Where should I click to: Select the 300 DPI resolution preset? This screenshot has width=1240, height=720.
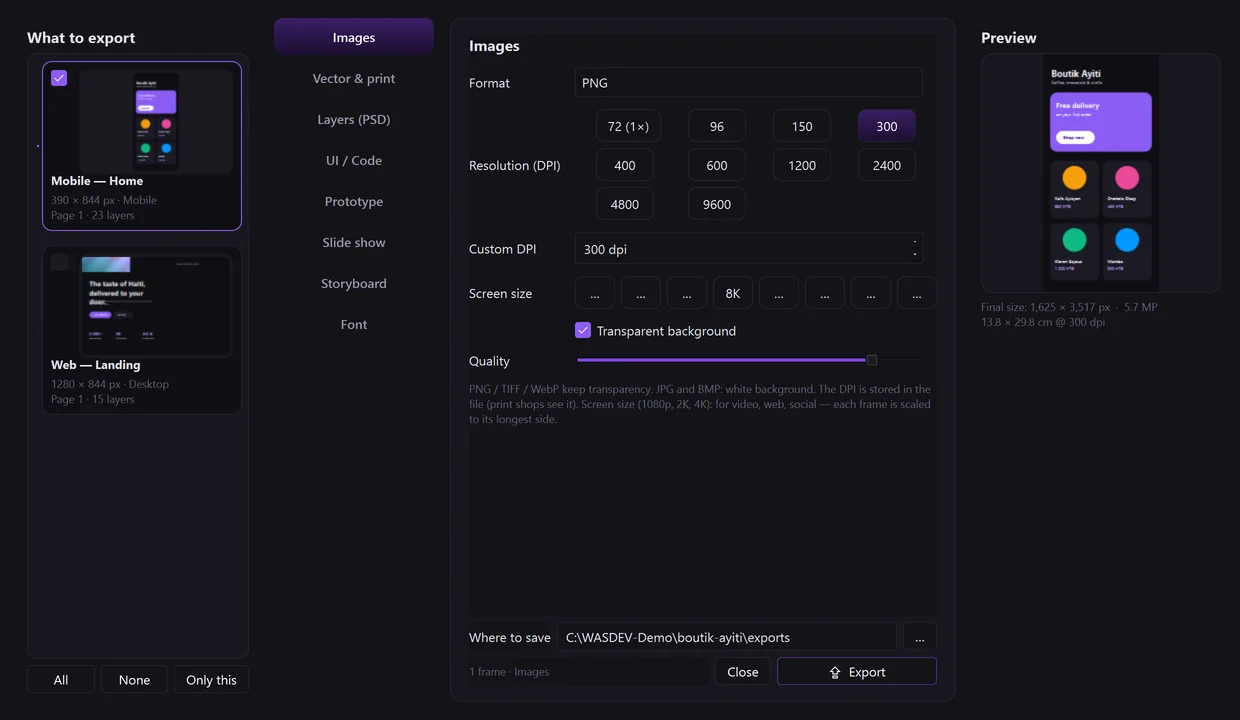coord(887,126)
